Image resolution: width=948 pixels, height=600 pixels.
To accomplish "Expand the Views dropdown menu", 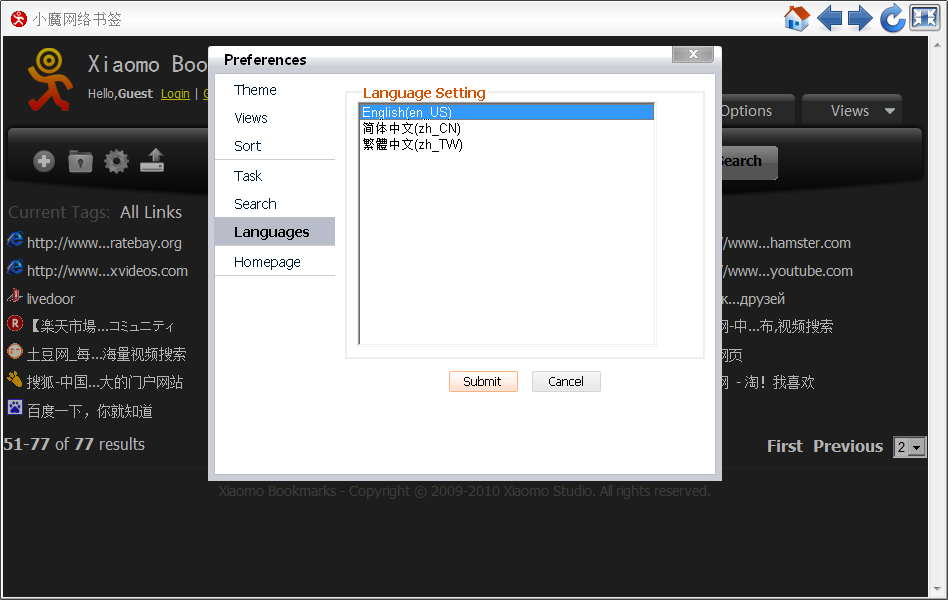I will point(852,111).
